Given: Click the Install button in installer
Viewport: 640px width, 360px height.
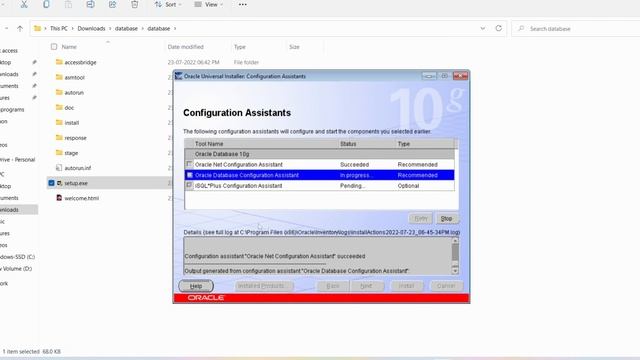Looking at the screenshot, I should point(407,286).
